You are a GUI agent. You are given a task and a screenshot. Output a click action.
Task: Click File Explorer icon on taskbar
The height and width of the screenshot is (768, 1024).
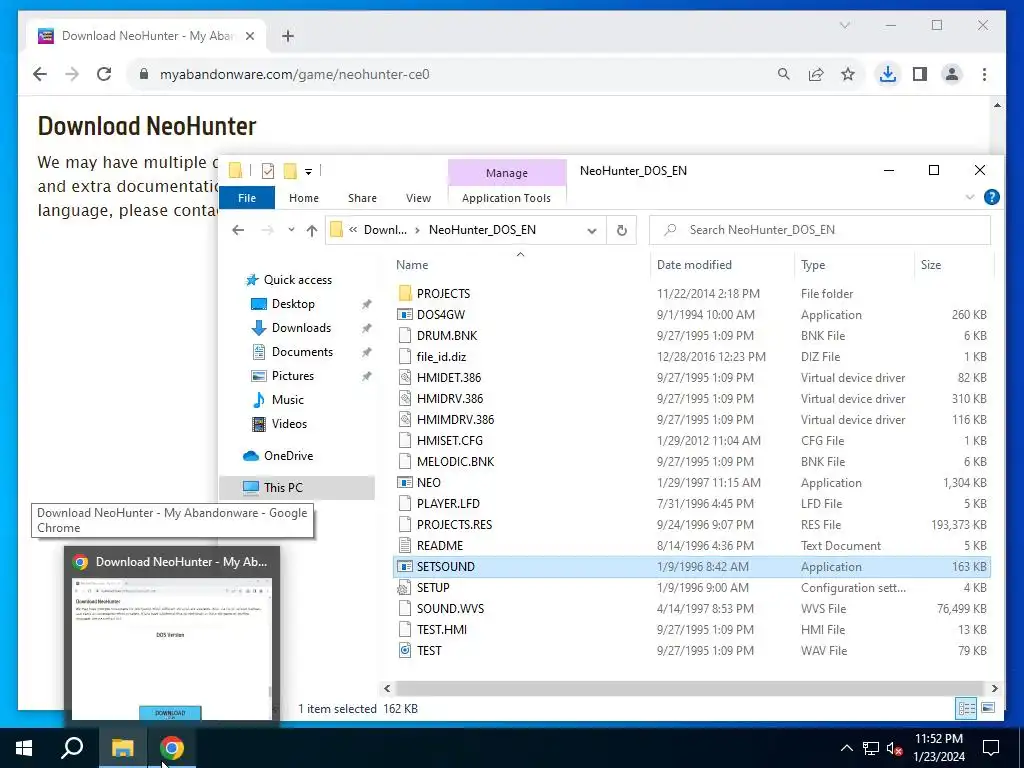pyautogui.click(x=122, y=748)
